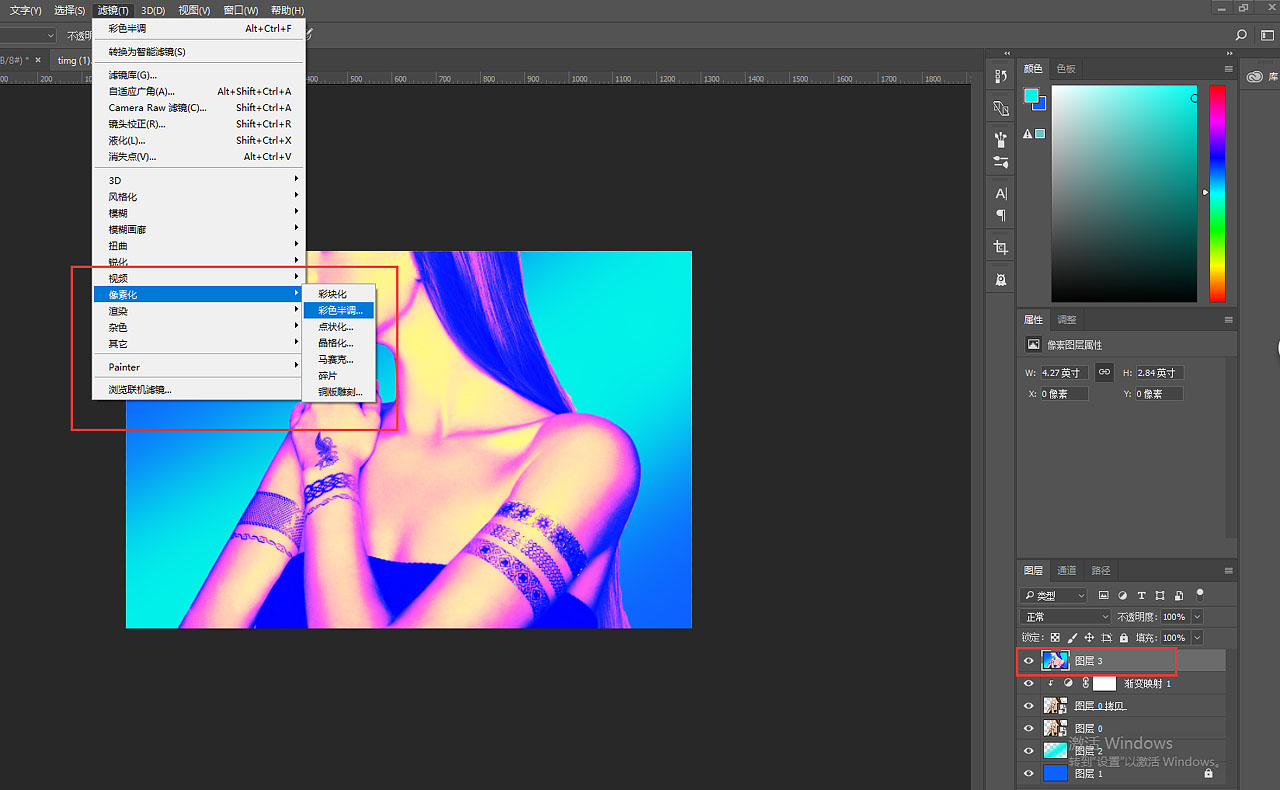Open the Character panel icon

click(x=1001, y=193)
